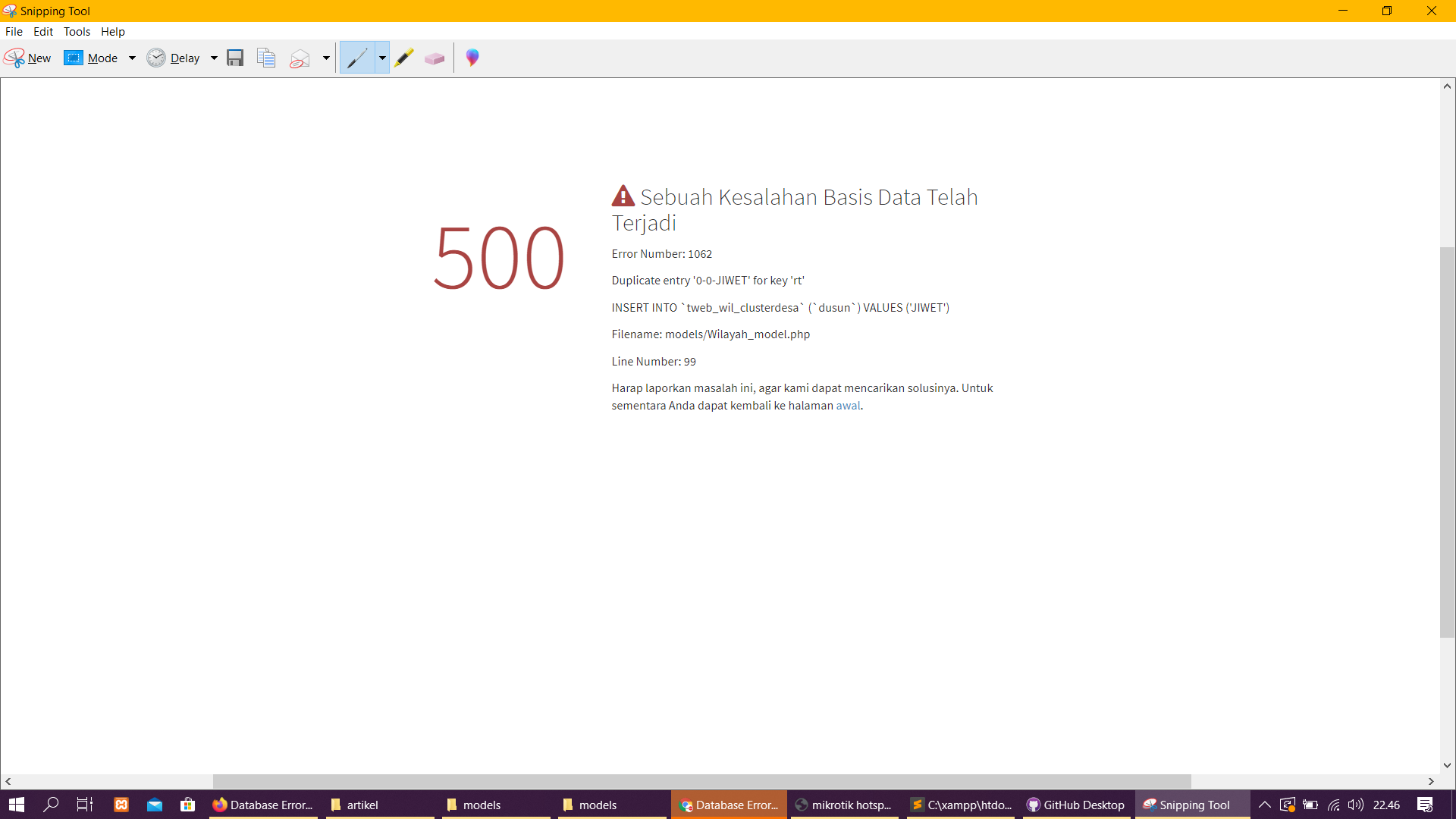
Task: Open GitHub Desktop from the taskbar
Action: (1075, 805)
